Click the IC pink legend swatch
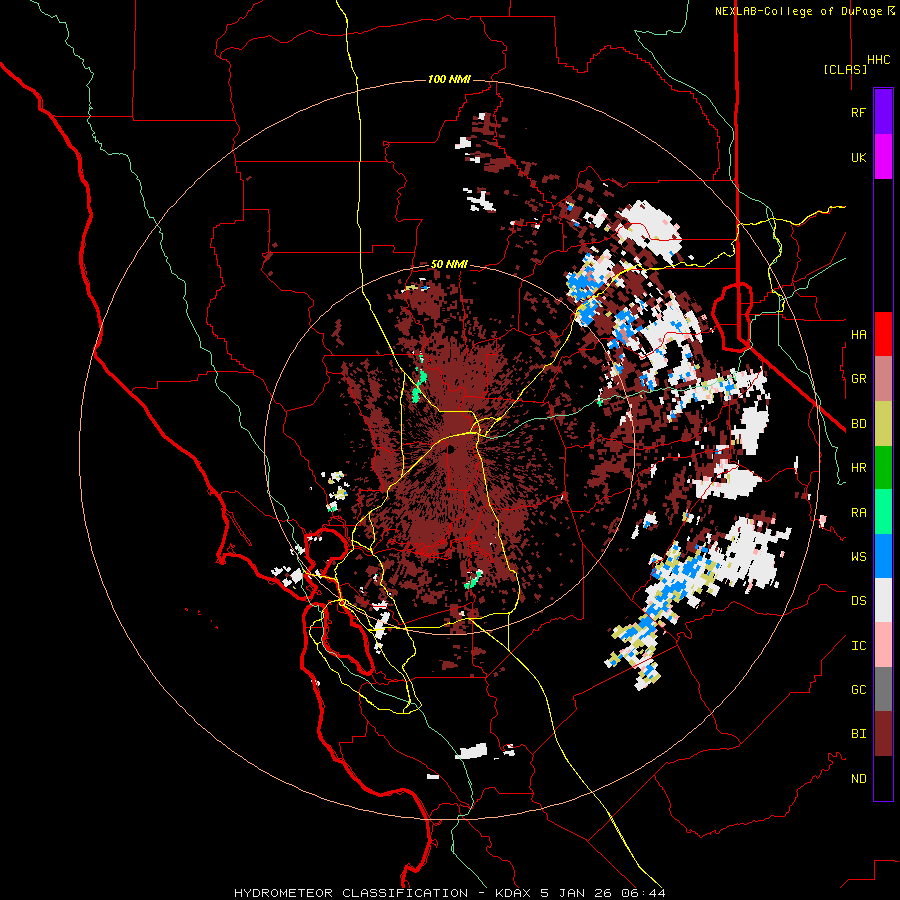This screenshot has width=900, height=900. pyautogui.click(x=883, y=645)
